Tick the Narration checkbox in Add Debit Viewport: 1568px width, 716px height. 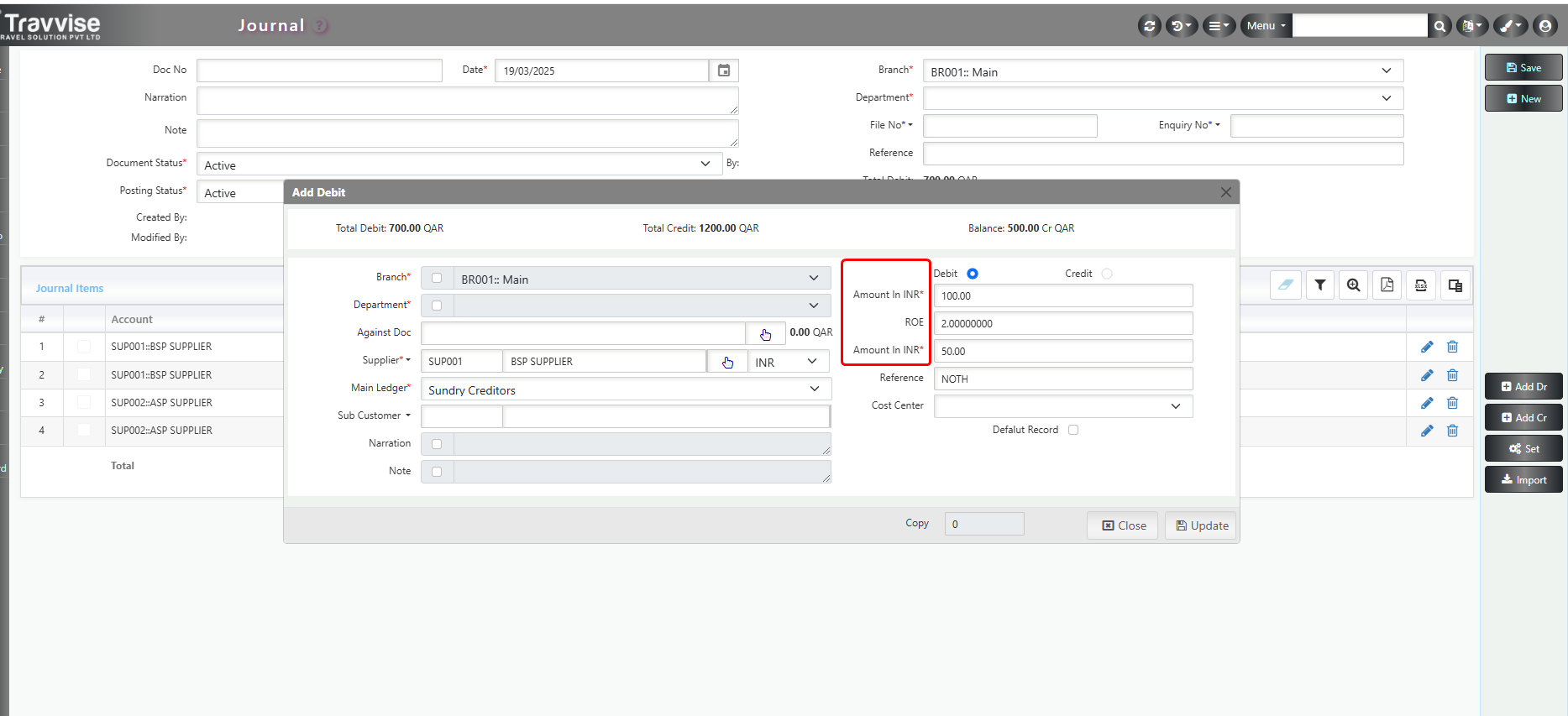point(437,444)
